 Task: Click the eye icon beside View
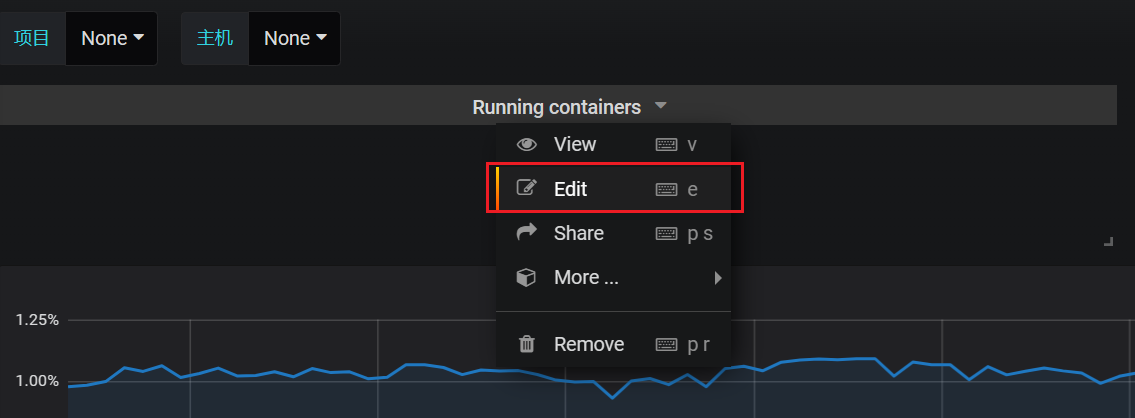coord(526,145)
